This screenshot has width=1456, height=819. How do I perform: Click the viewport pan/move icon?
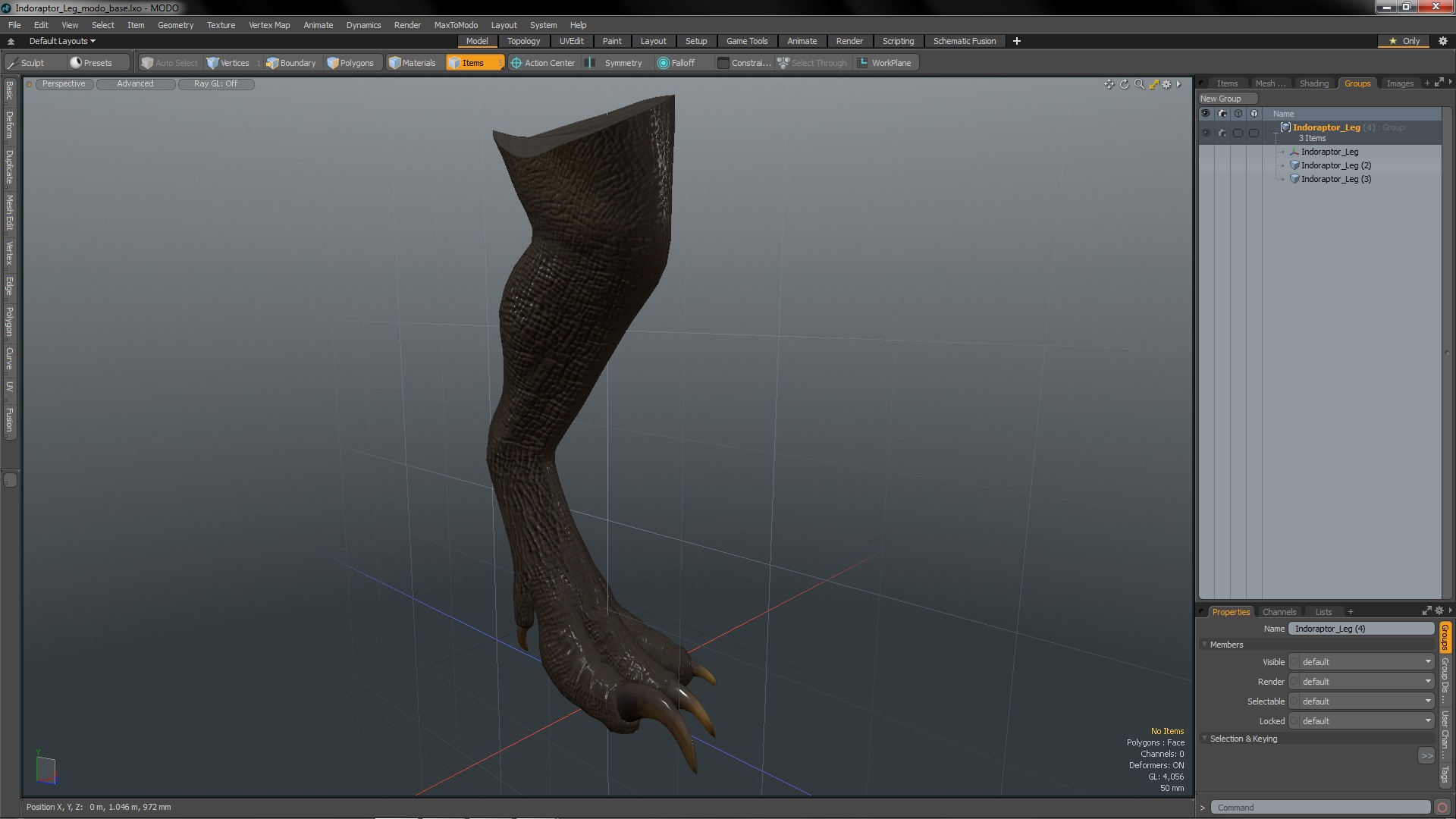(1109, 84)
